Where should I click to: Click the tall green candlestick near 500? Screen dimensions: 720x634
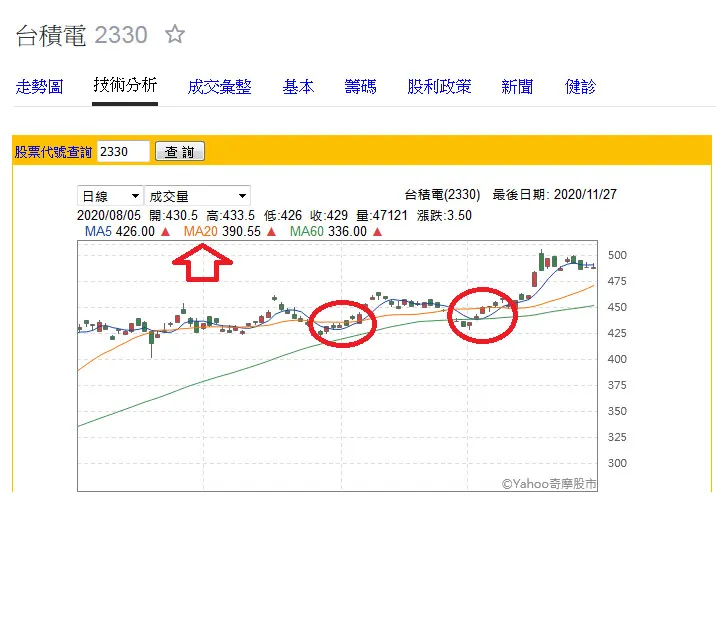tap(541, 261)
